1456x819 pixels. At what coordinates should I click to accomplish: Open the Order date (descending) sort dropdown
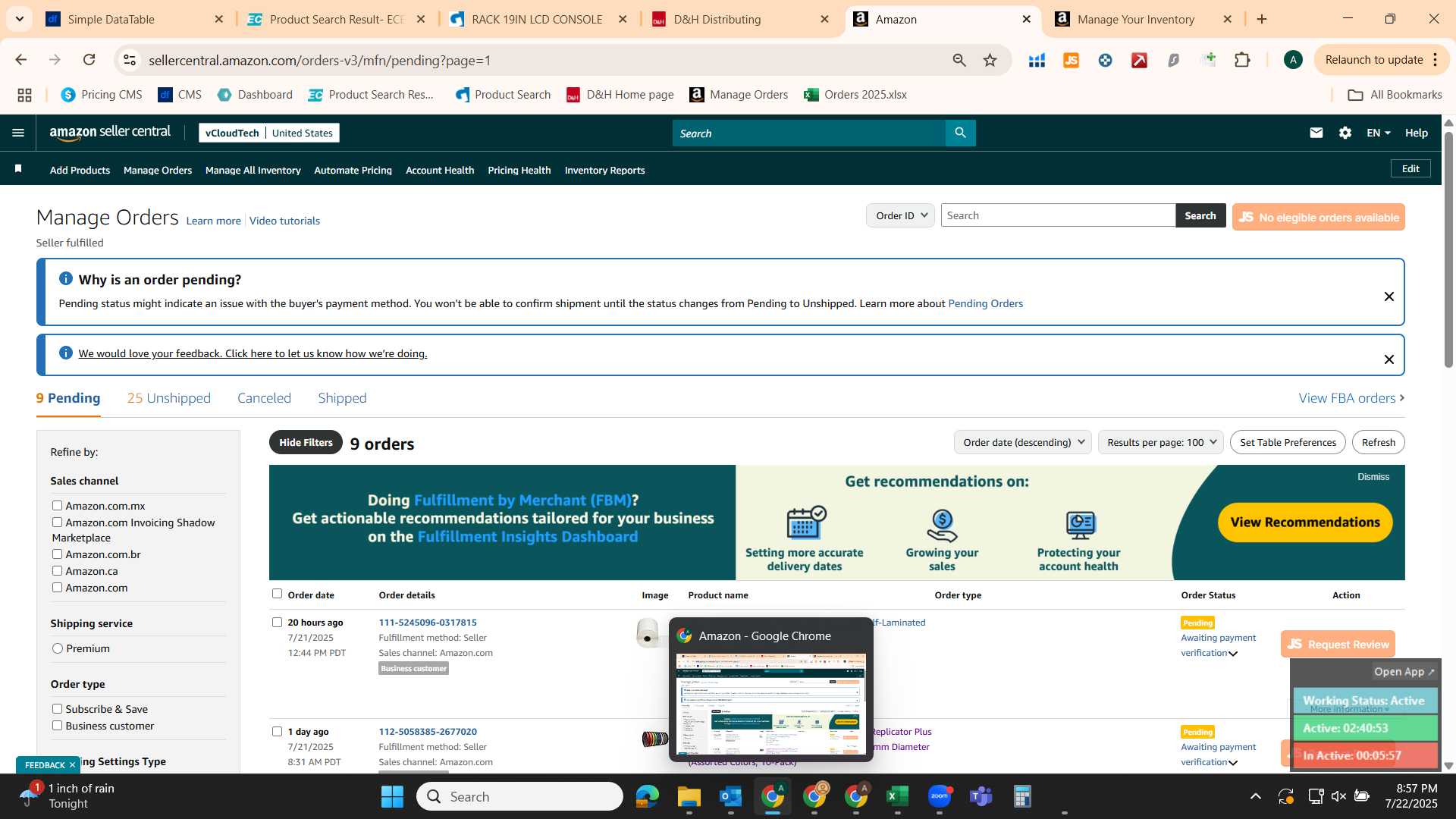(1022, 442)
